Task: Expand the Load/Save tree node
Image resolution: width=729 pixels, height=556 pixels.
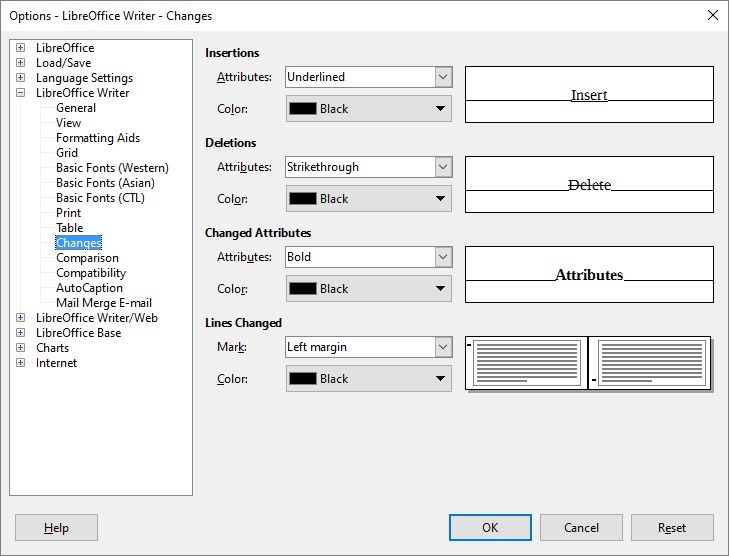Action: (x=21, y=63)
